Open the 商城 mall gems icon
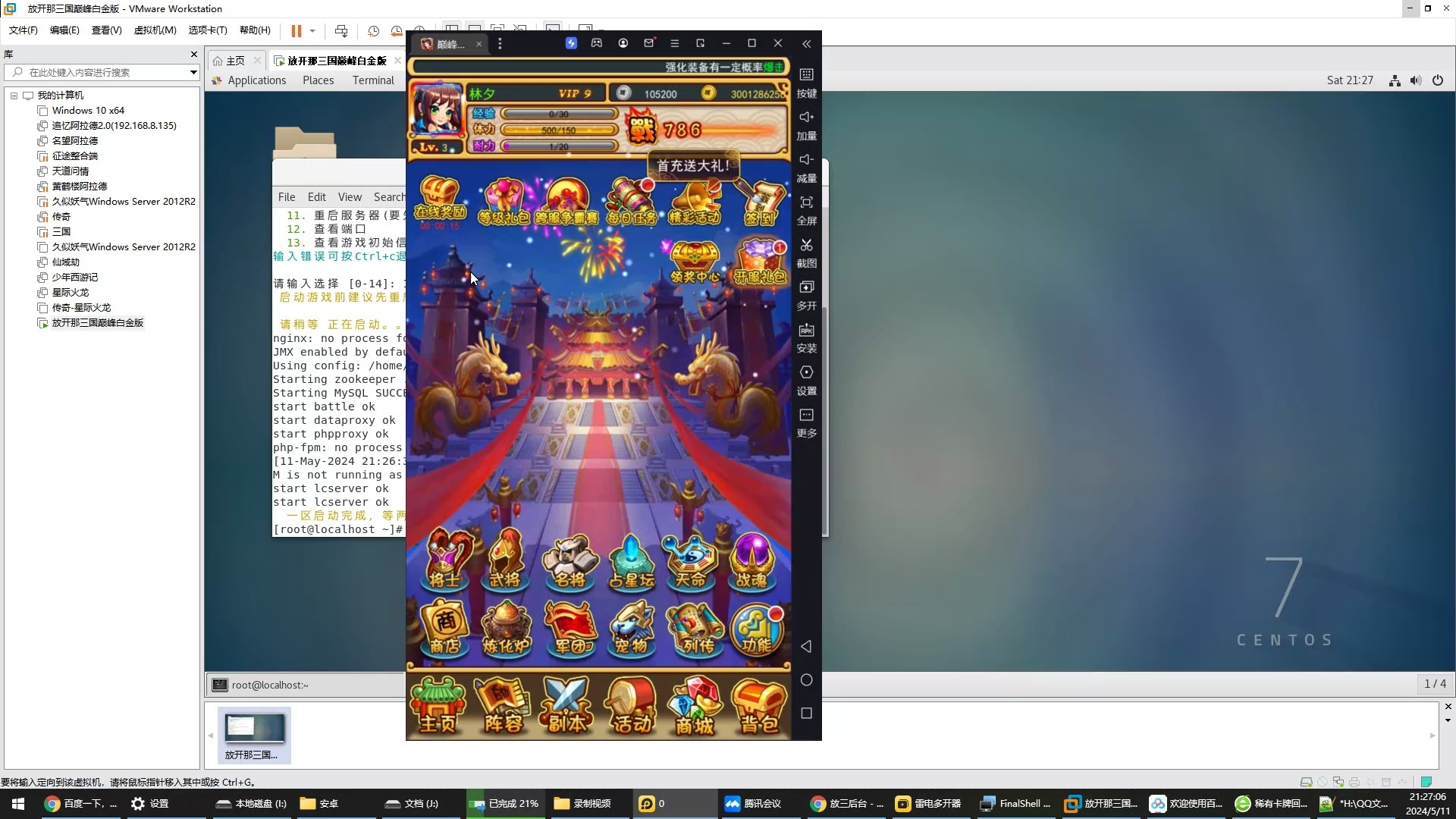The height and width of the screenshot is (819, 1456). [695, 706]
